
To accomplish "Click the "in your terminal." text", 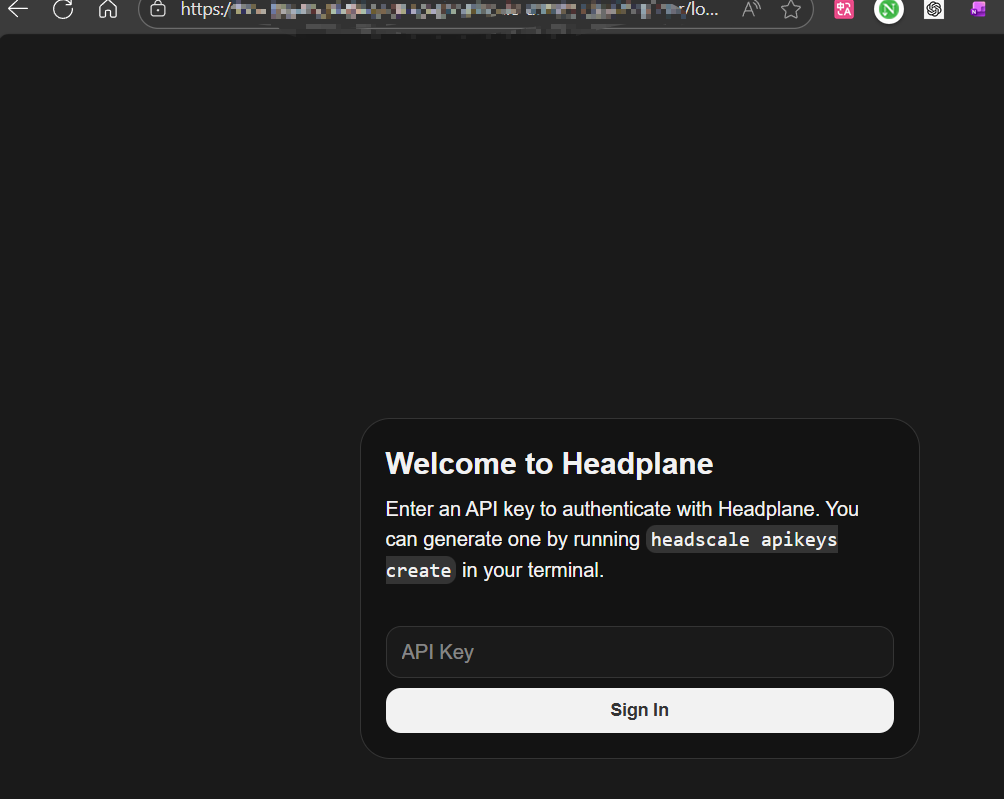I will click(x=532, y=571).
